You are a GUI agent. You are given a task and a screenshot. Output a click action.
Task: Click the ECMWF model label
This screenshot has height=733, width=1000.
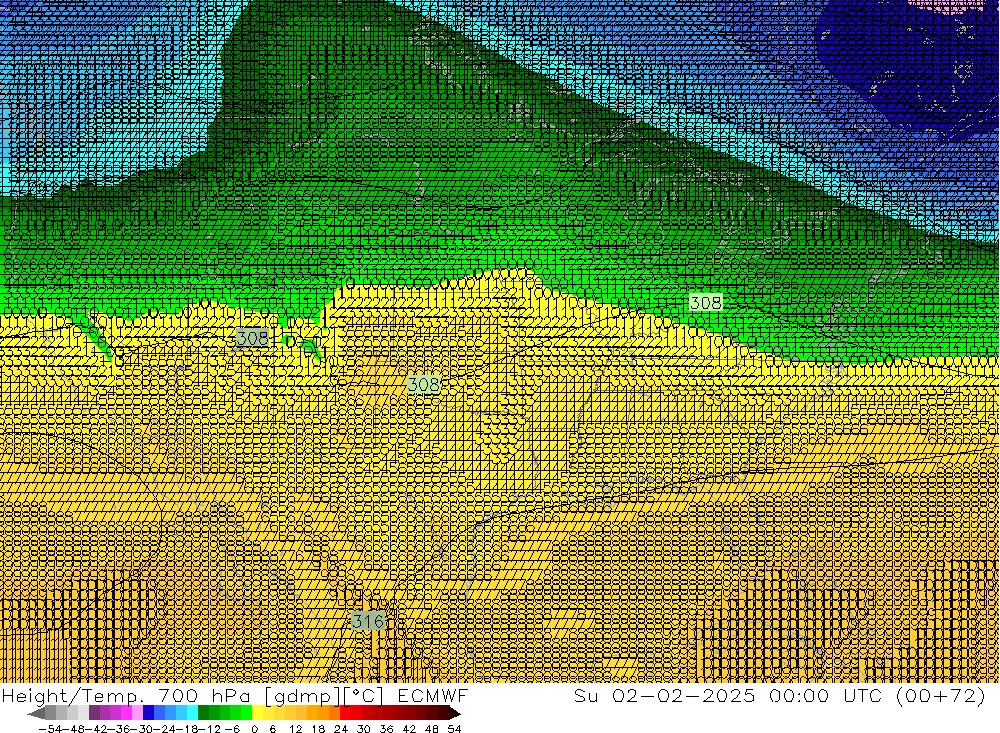click(x=432, y=695)
